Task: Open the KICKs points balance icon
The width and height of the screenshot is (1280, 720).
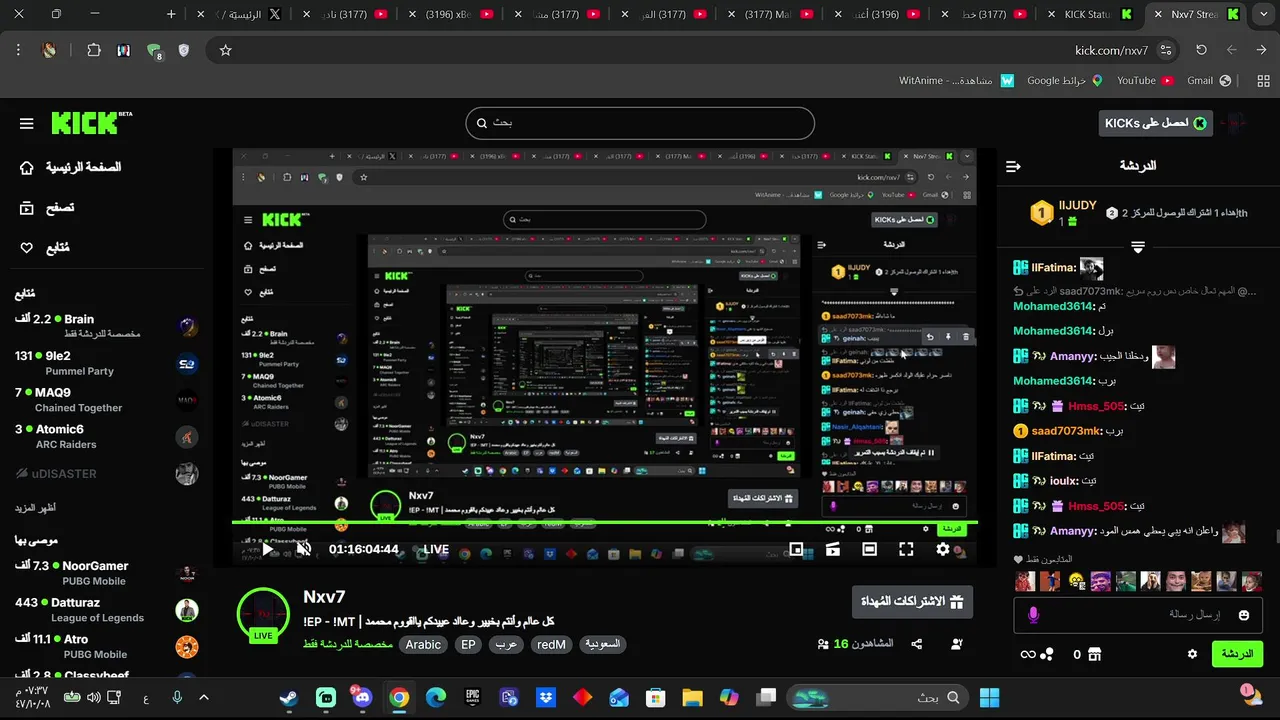Action: click(1047, 655)
